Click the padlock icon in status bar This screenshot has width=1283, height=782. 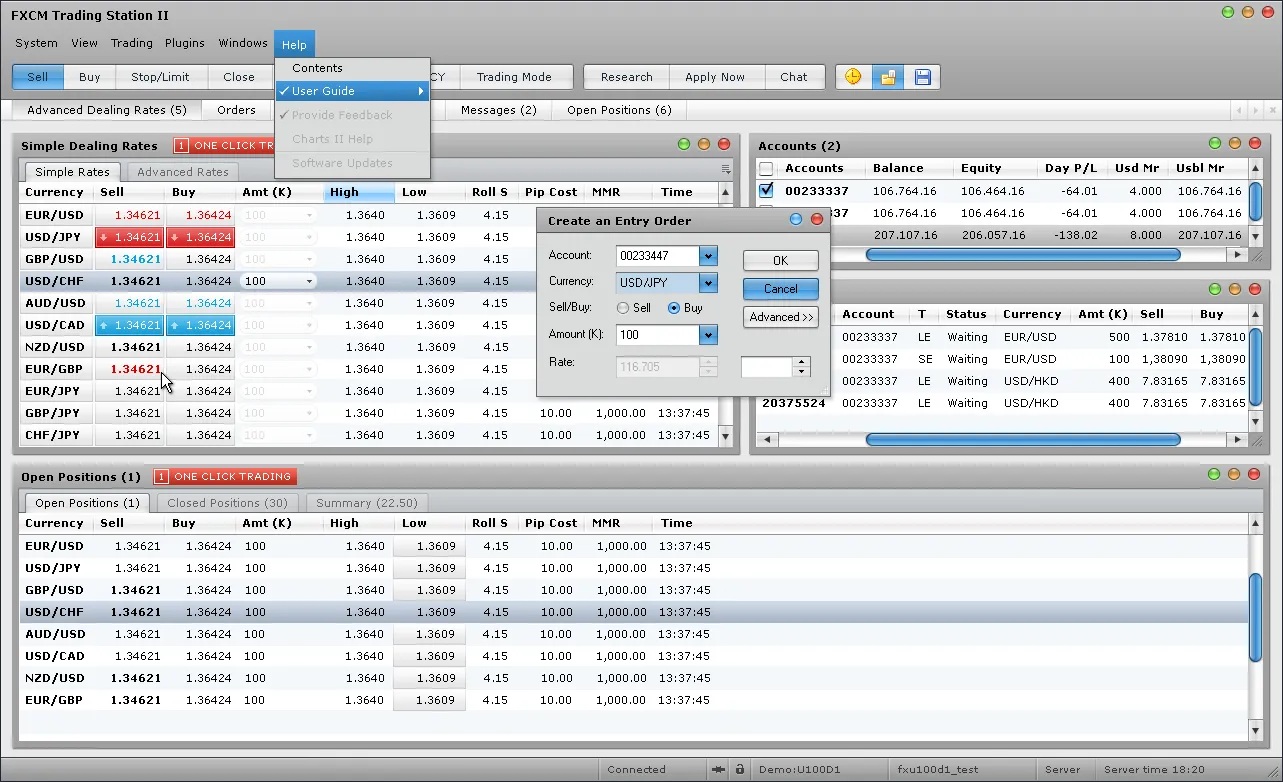click(739, 769)
